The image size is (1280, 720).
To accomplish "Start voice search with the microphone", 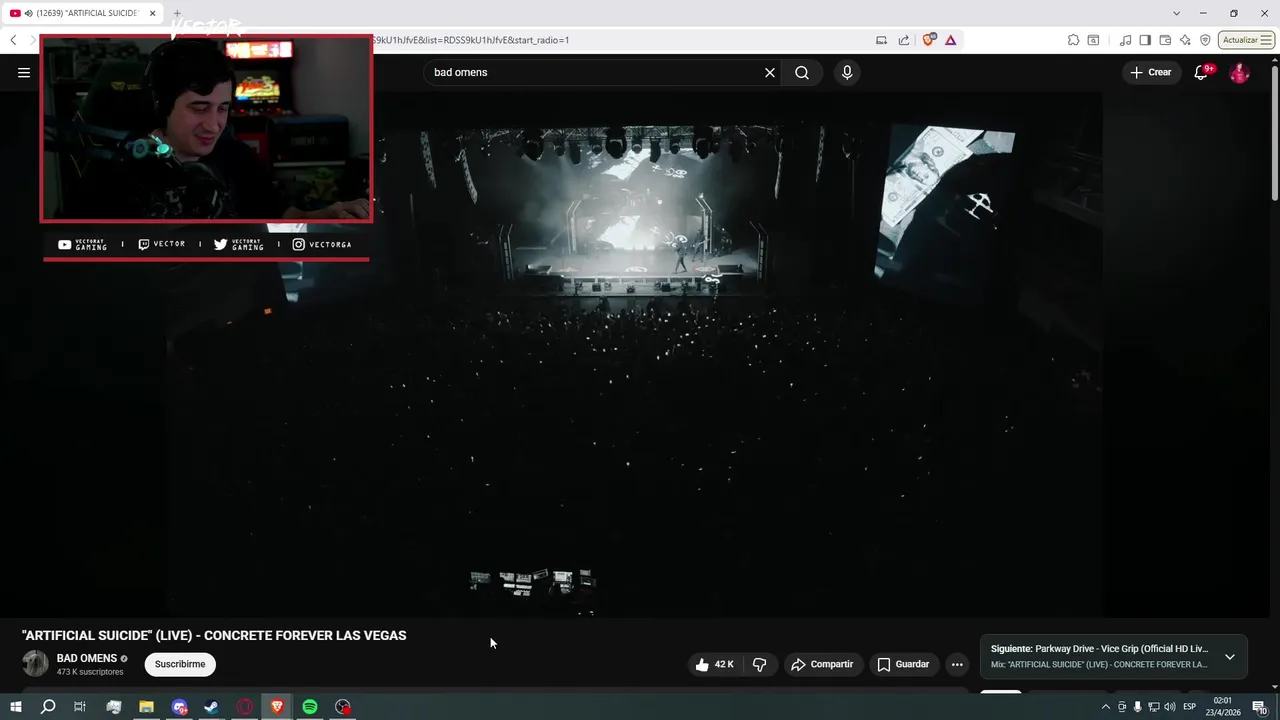I will click(x=847, y=72).
